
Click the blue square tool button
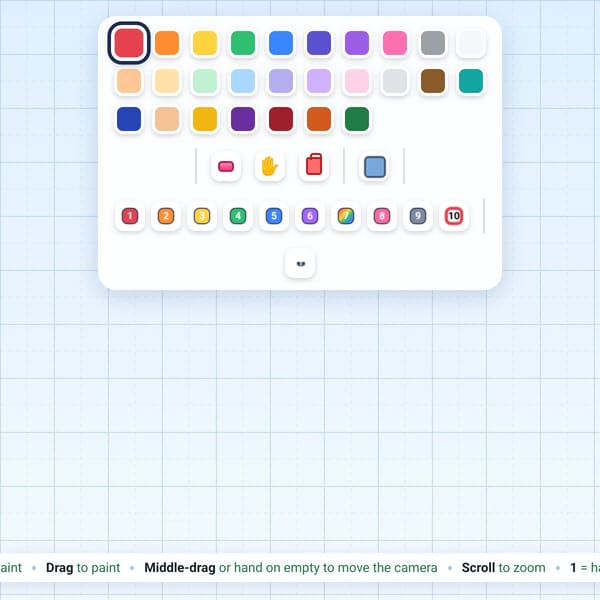(x=375, y=166)
